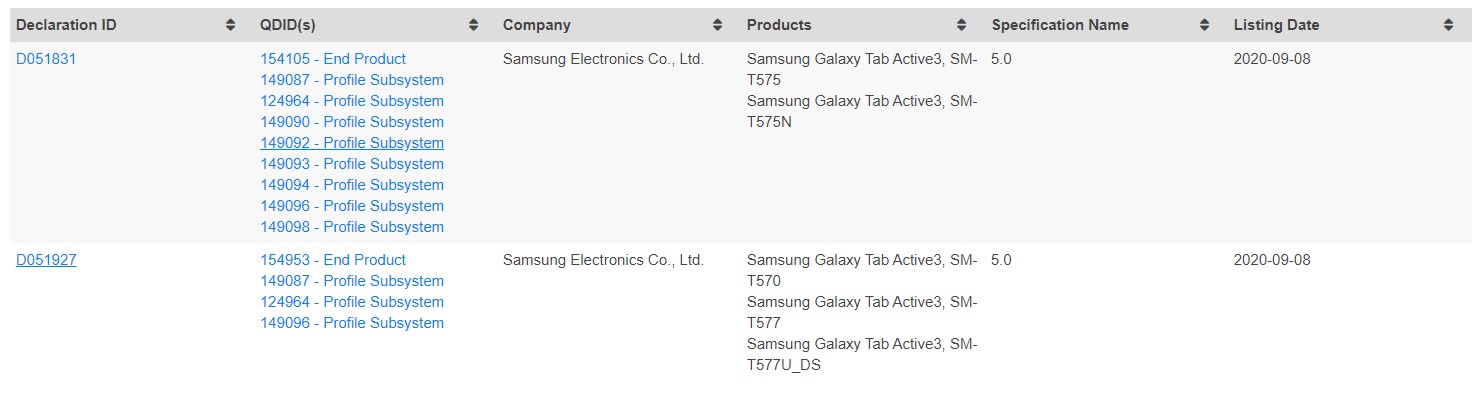1481x402 pixels.
Task: Sort by Company using its arrow icon
Action: tap(717, 25)
